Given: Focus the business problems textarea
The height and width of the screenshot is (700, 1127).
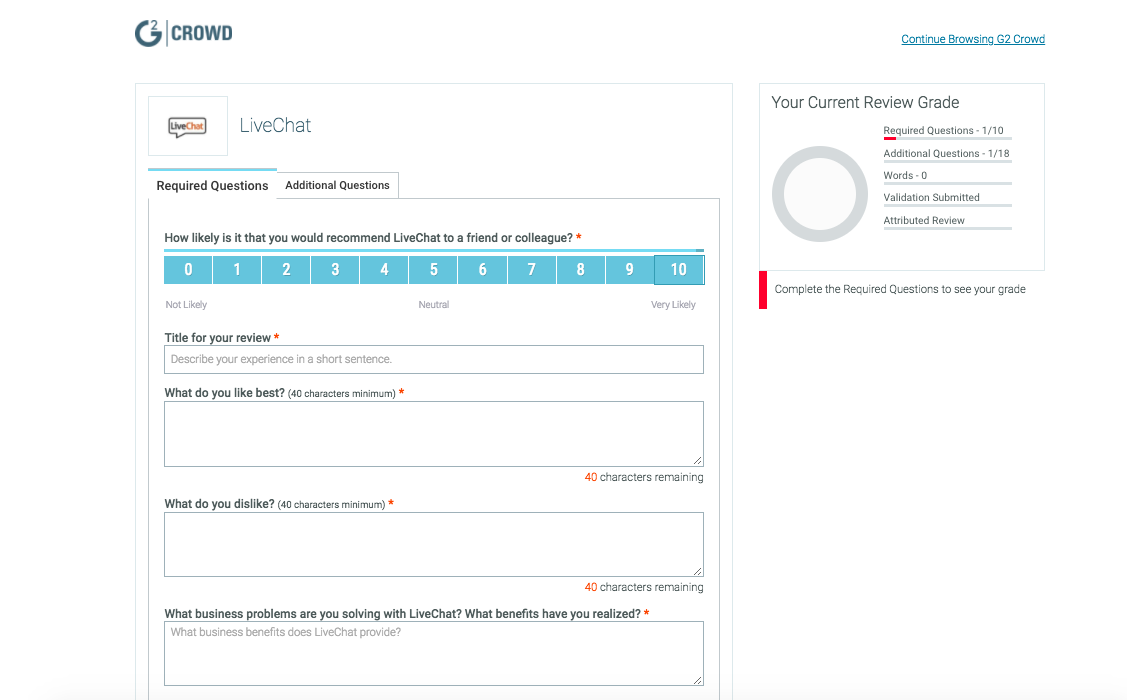Looking at the screenshot, I should point(433,653).
